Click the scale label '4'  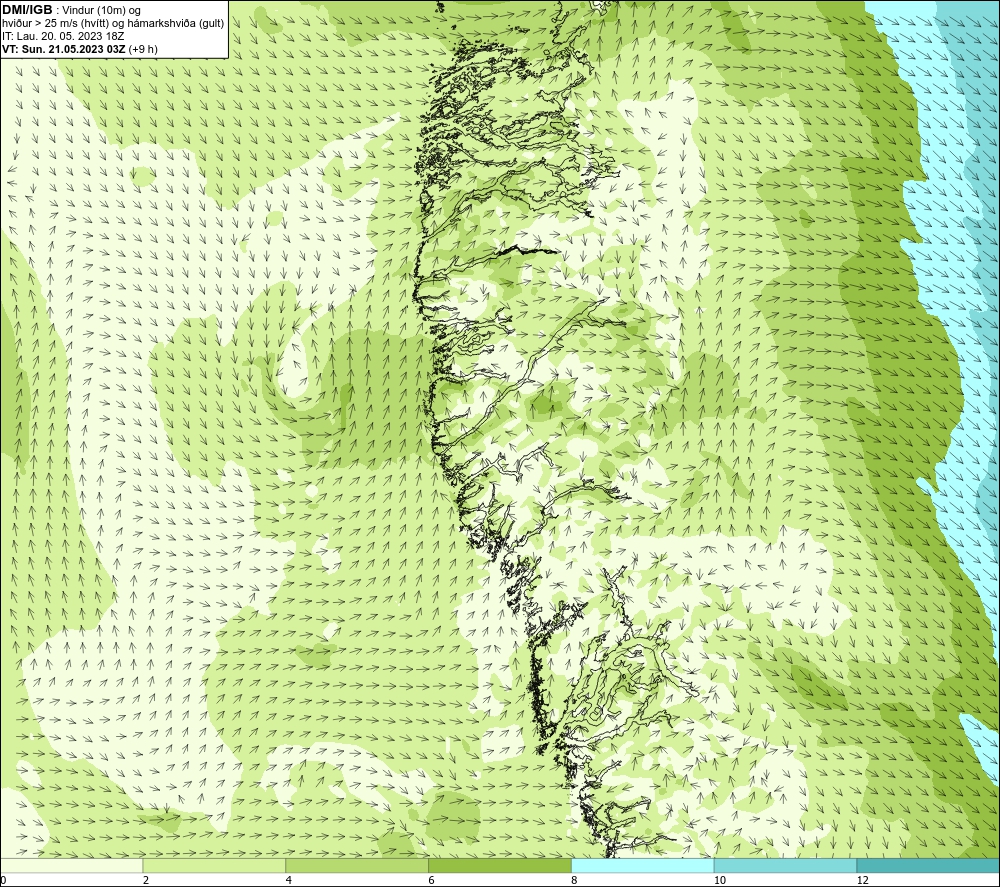(x=289, y=880)
